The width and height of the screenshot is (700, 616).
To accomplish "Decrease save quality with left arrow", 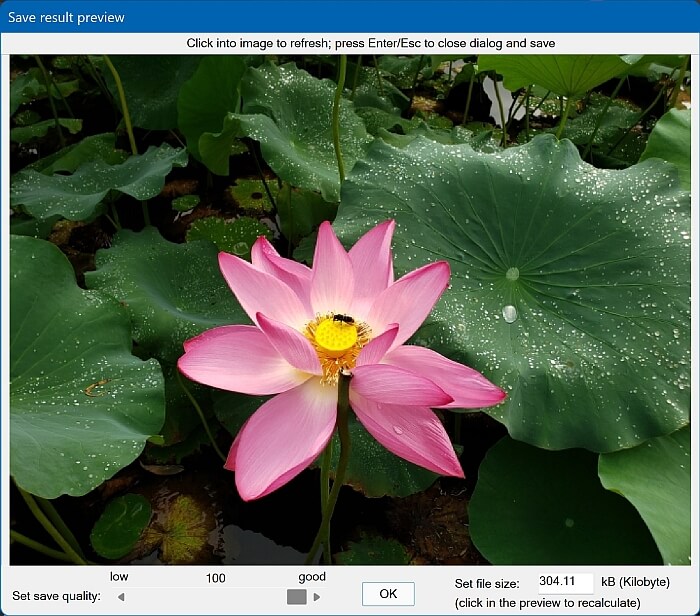I will click(121, 597).
